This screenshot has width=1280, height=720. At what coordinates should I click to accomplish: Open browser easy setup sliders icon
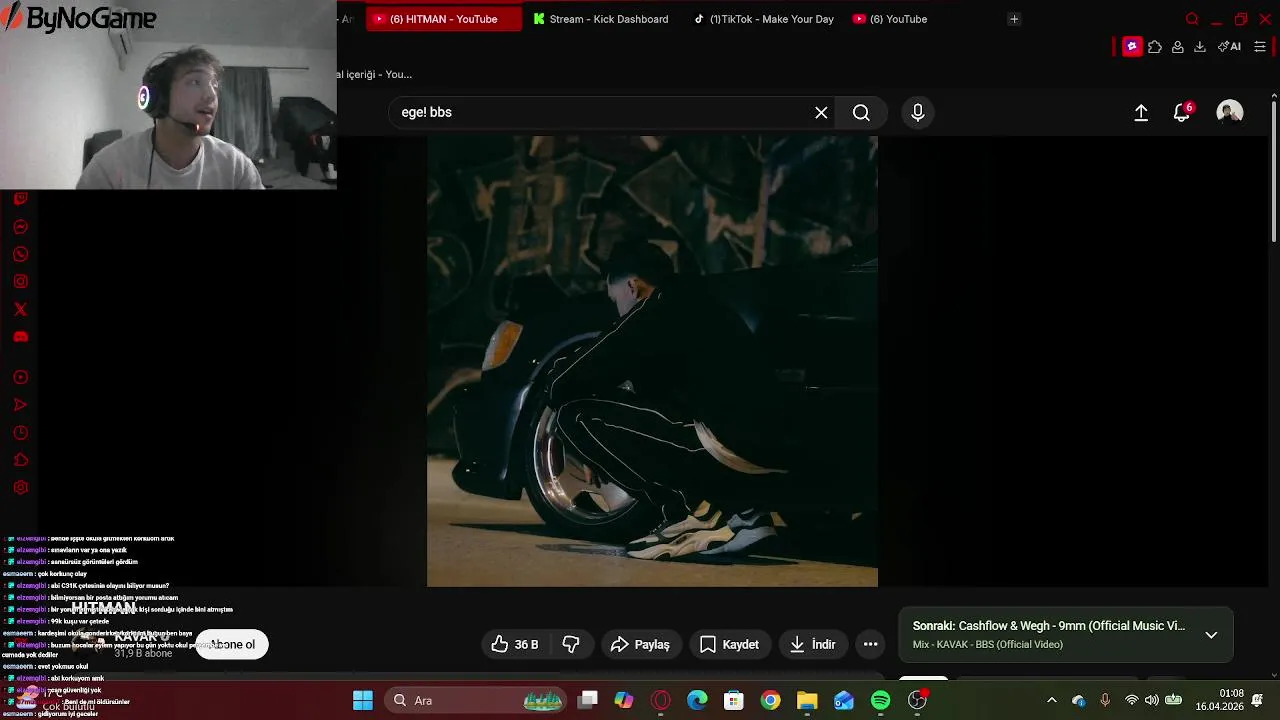(1260, 46)
